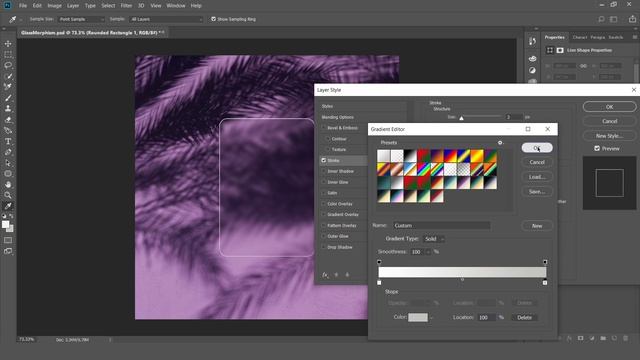Click the foreground color swatch in toolbar
This screenshot has width=640, height=360.
(5, 224)
